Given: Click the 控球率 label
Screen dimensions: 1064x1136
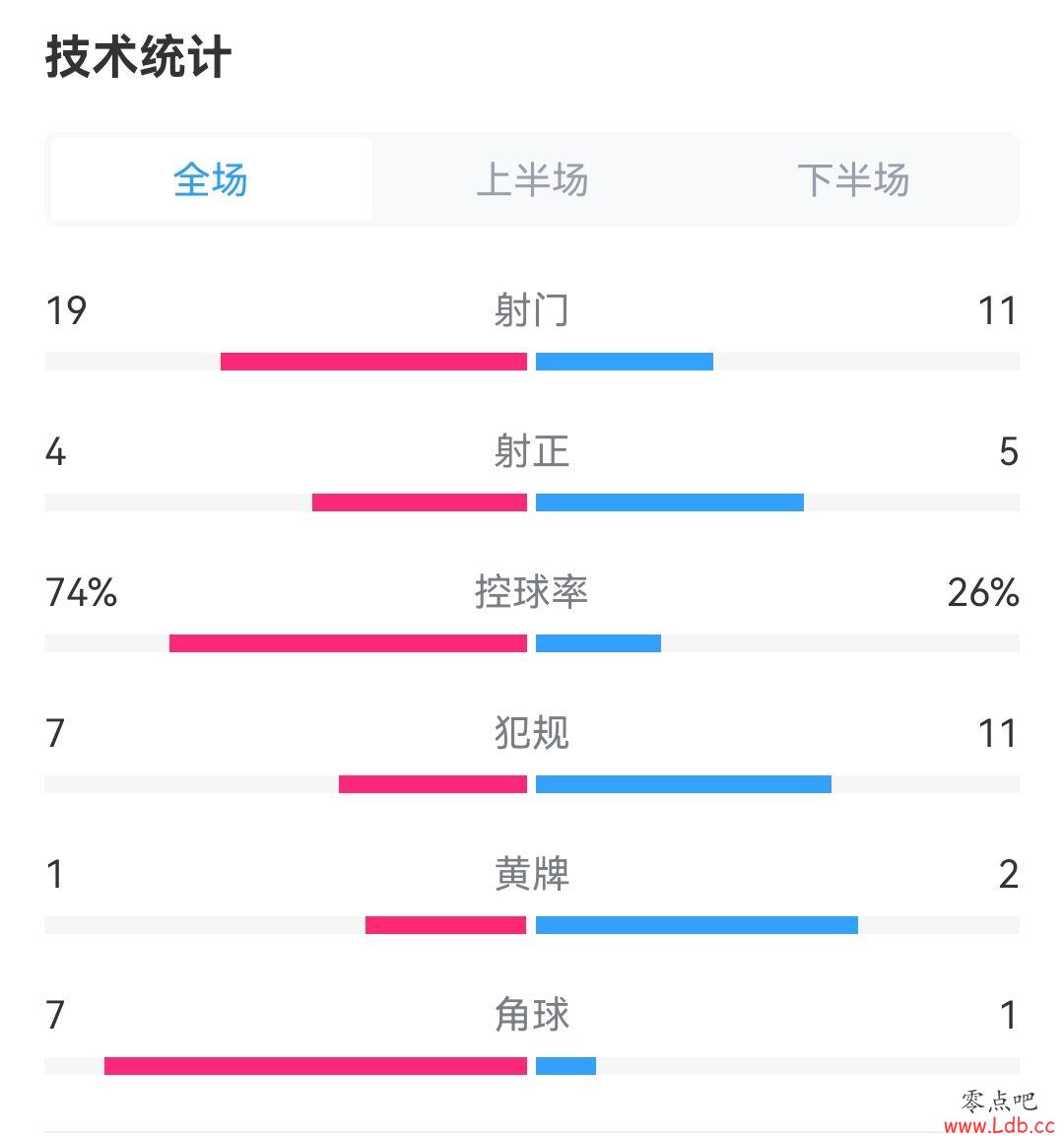Looking at the screenshot, I should click(532, 592).
